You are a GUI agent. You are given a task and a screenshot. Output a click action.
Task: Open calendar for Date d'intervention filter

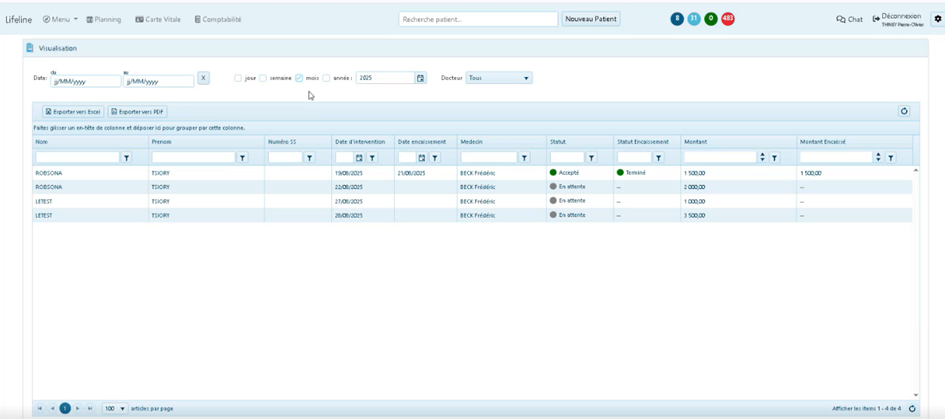(359, 157)
